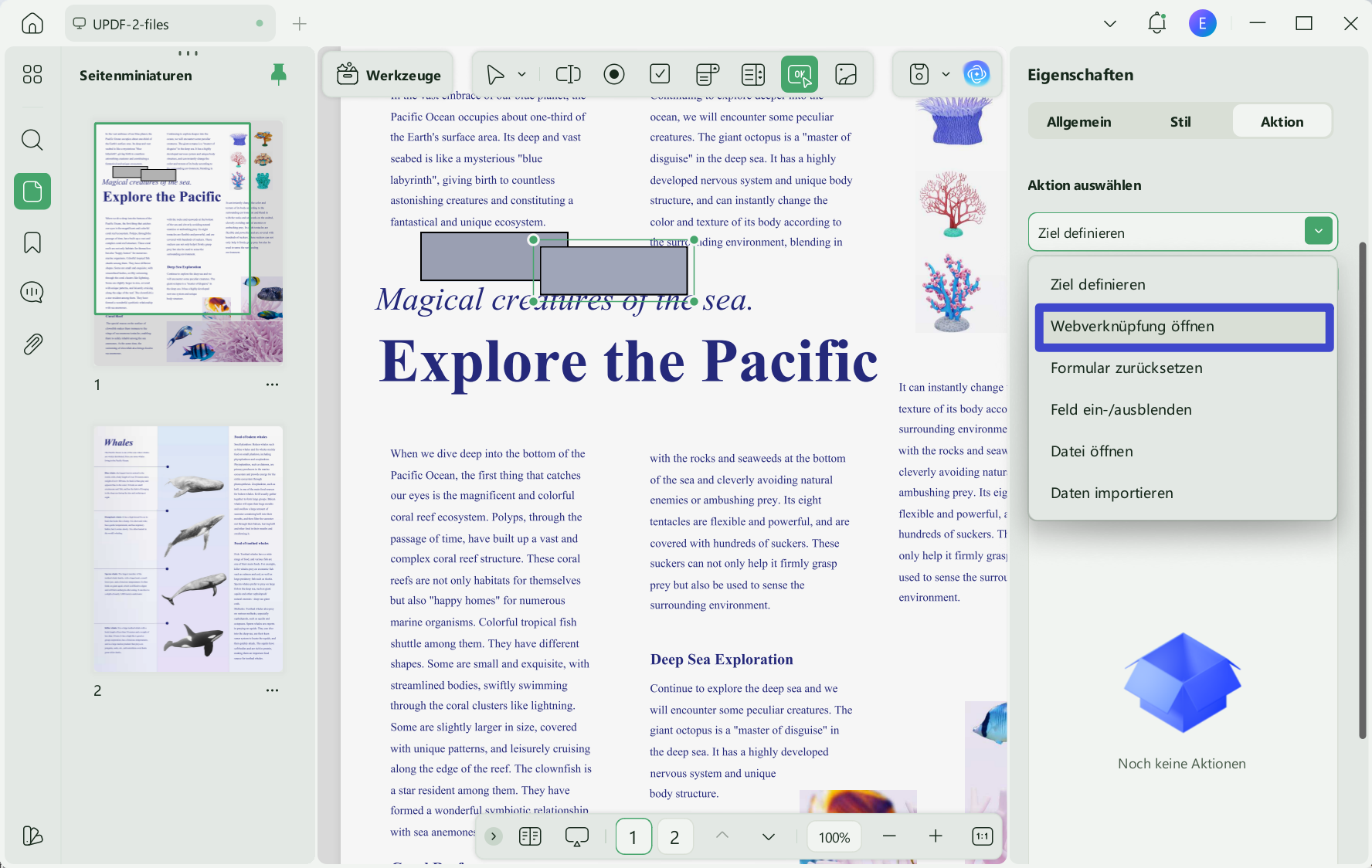Open page 2 thumbnail options menu
The width and height of the screenshot is (1372, 868).
272,690
